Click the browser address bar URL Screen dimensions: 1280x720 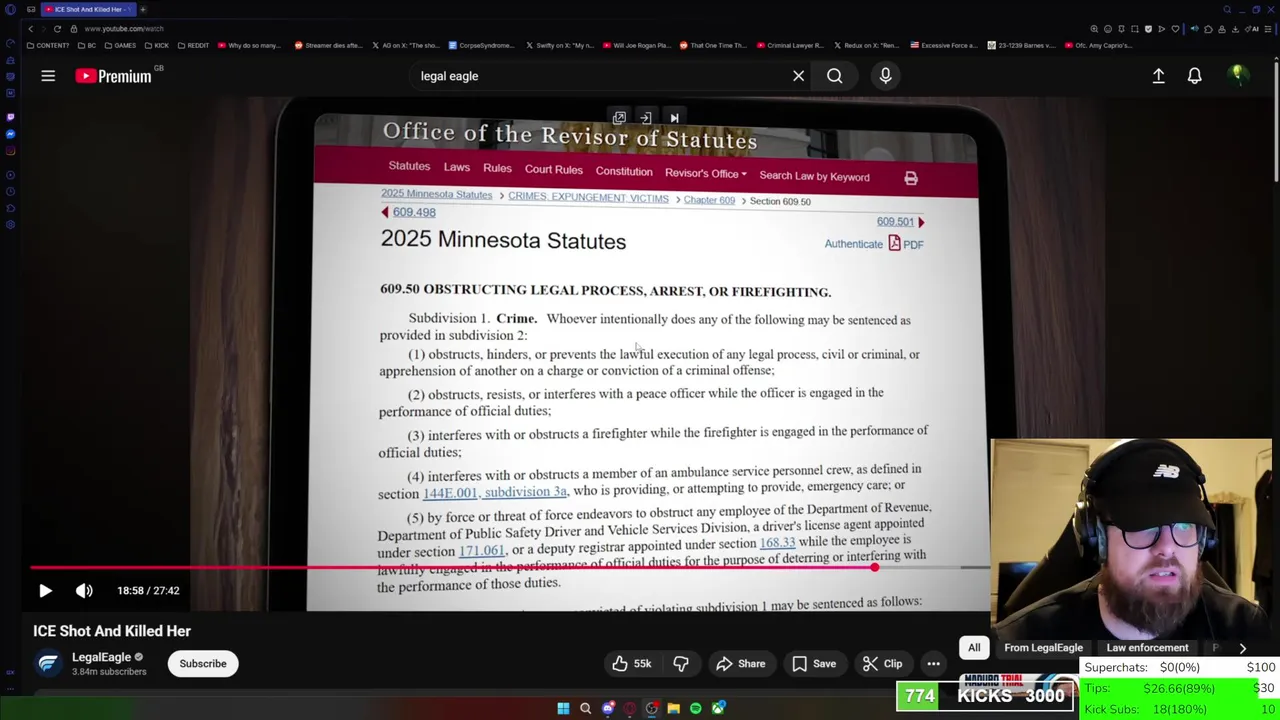[x=123, y=29]
